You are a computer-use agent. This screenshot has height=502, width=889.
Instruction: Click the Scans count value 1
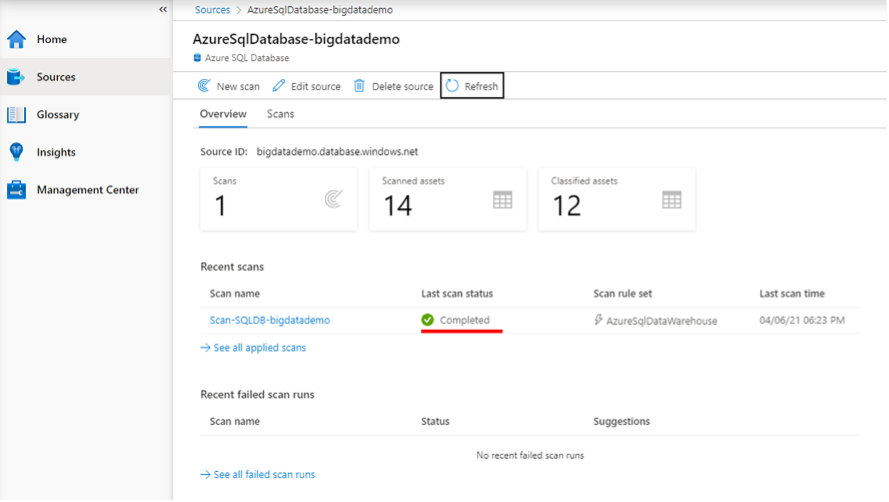[221, 205]
